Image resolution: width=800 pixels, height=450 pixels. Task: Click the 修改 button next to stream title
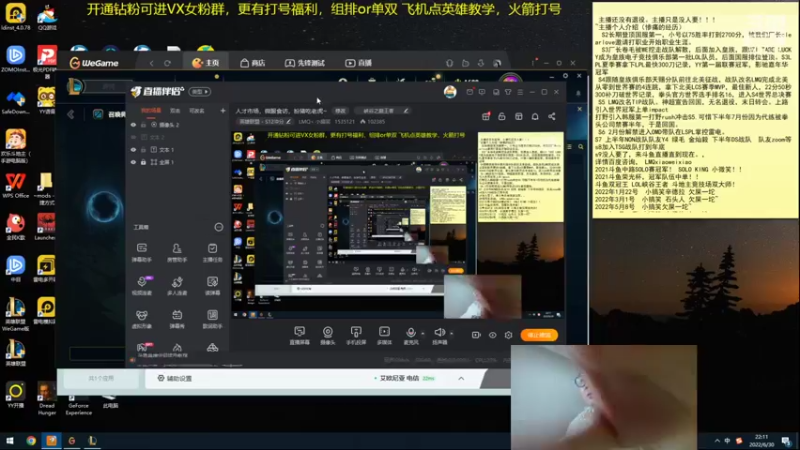[x=340, y=111]
